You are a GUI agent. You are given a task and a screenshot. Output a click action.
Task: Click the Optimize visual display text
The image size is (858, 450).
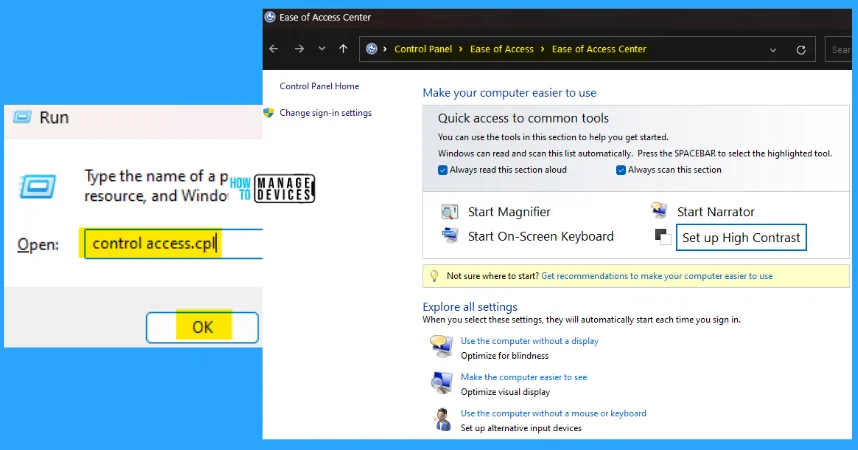click(505, 392)
